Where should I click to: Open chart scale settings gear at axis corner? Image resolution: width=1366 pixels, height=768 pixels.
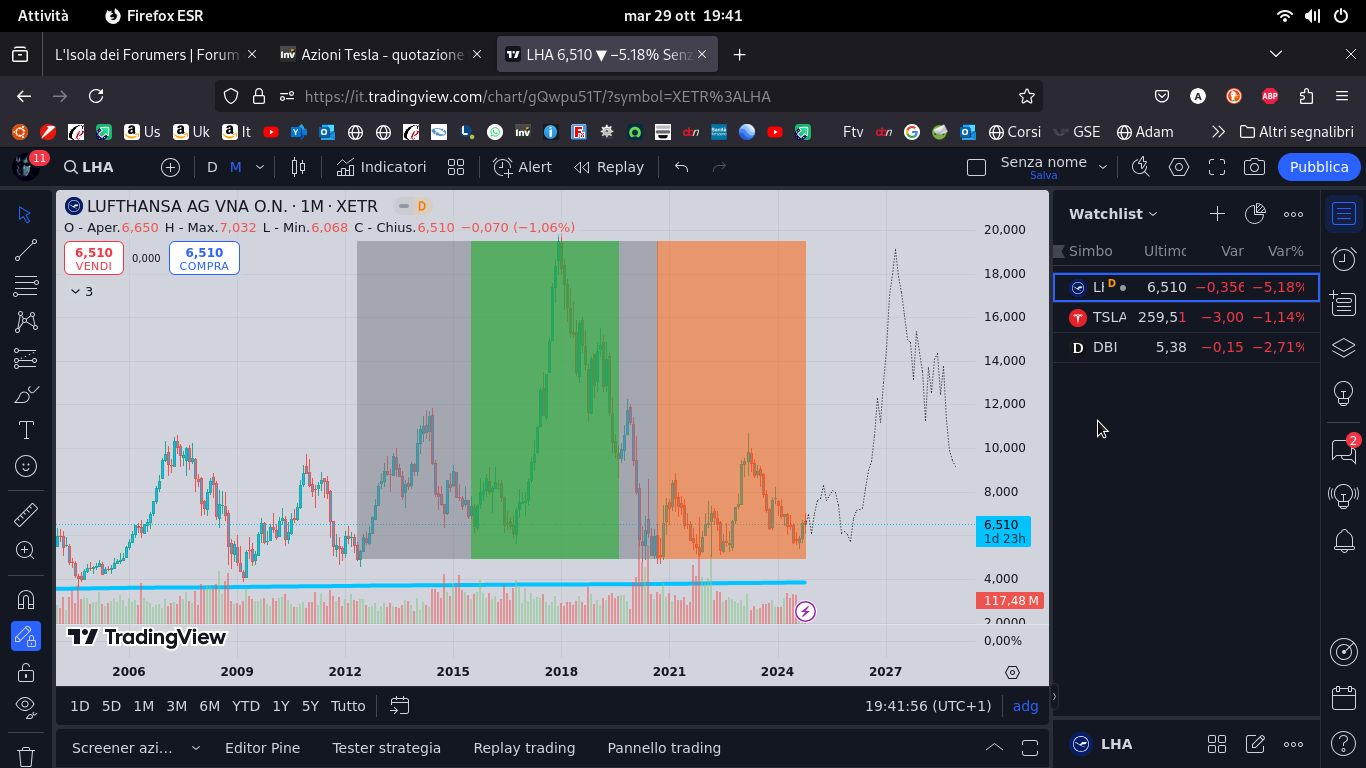click(x=1012, y=672)
